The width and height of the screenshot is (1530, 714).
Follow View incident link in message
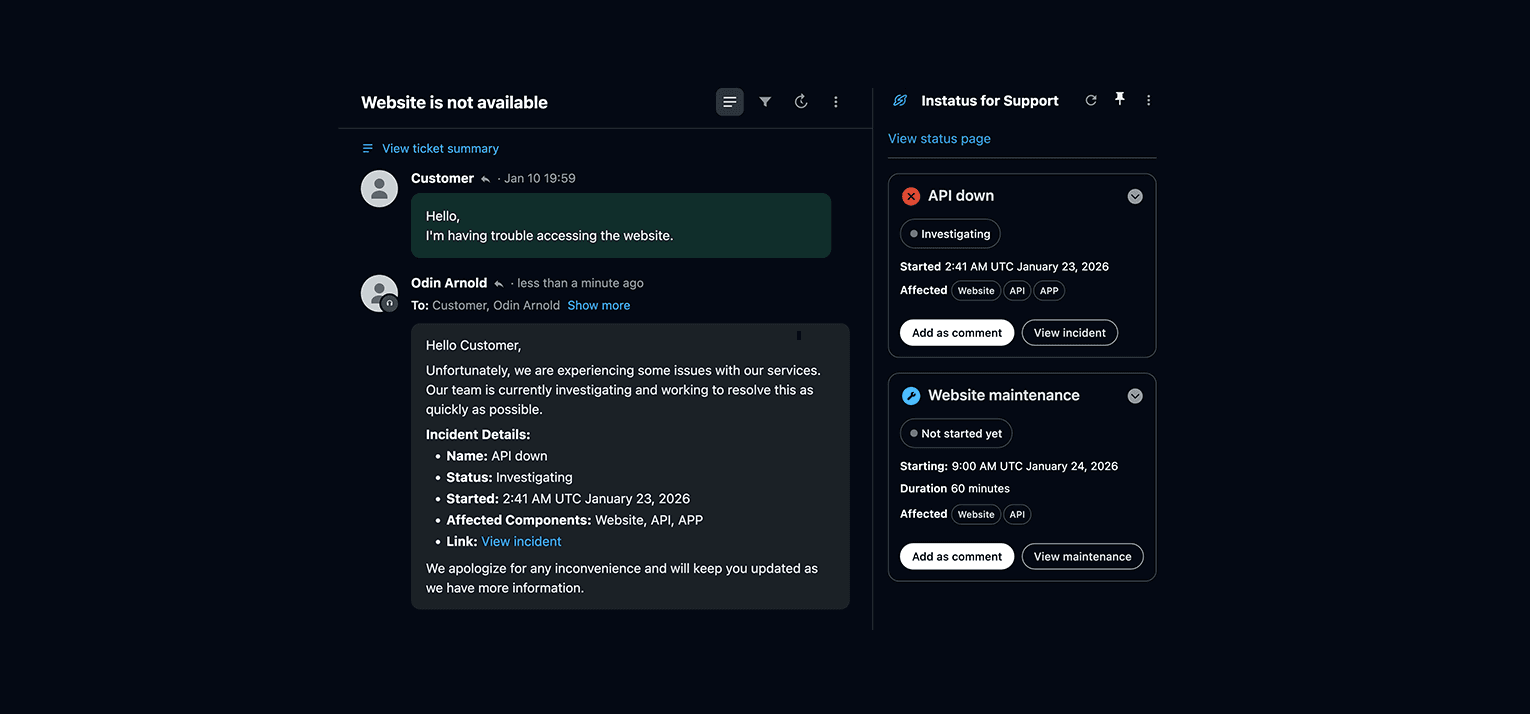[521, 542]
